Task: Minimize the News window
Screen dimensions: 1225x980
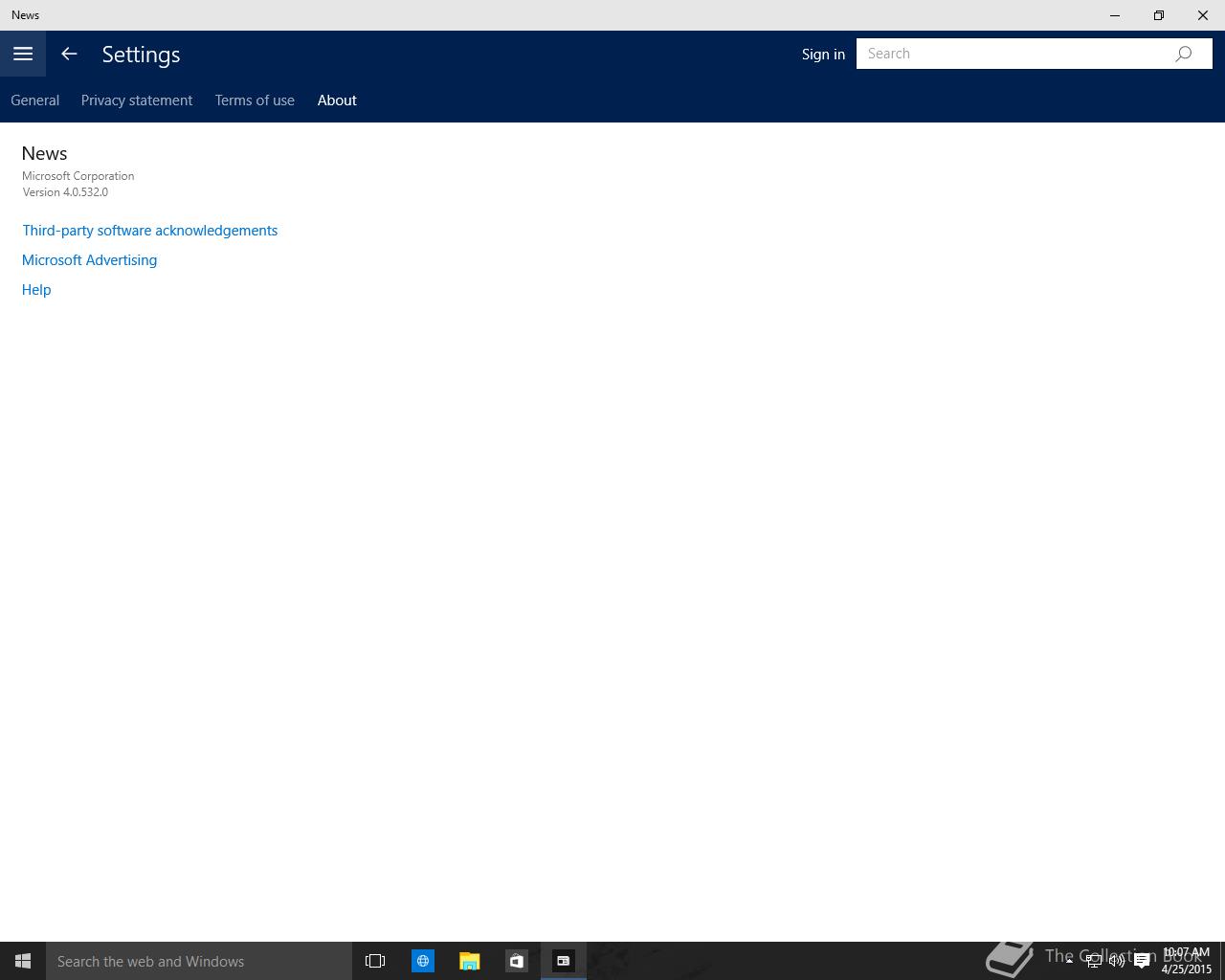Action: [1115, 15]
